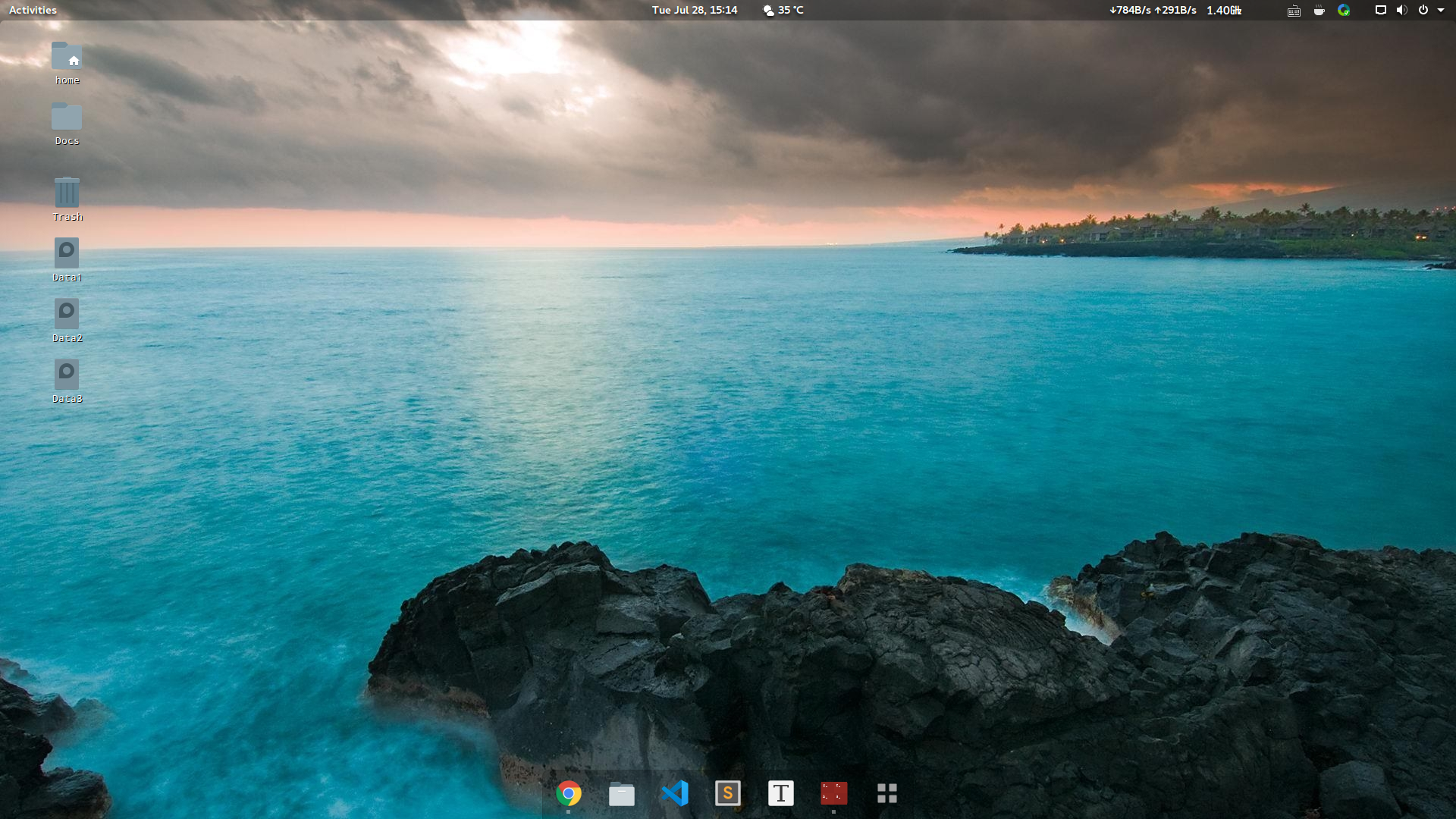Launch Sublime Text from the dock

click(x=727, y=793)
